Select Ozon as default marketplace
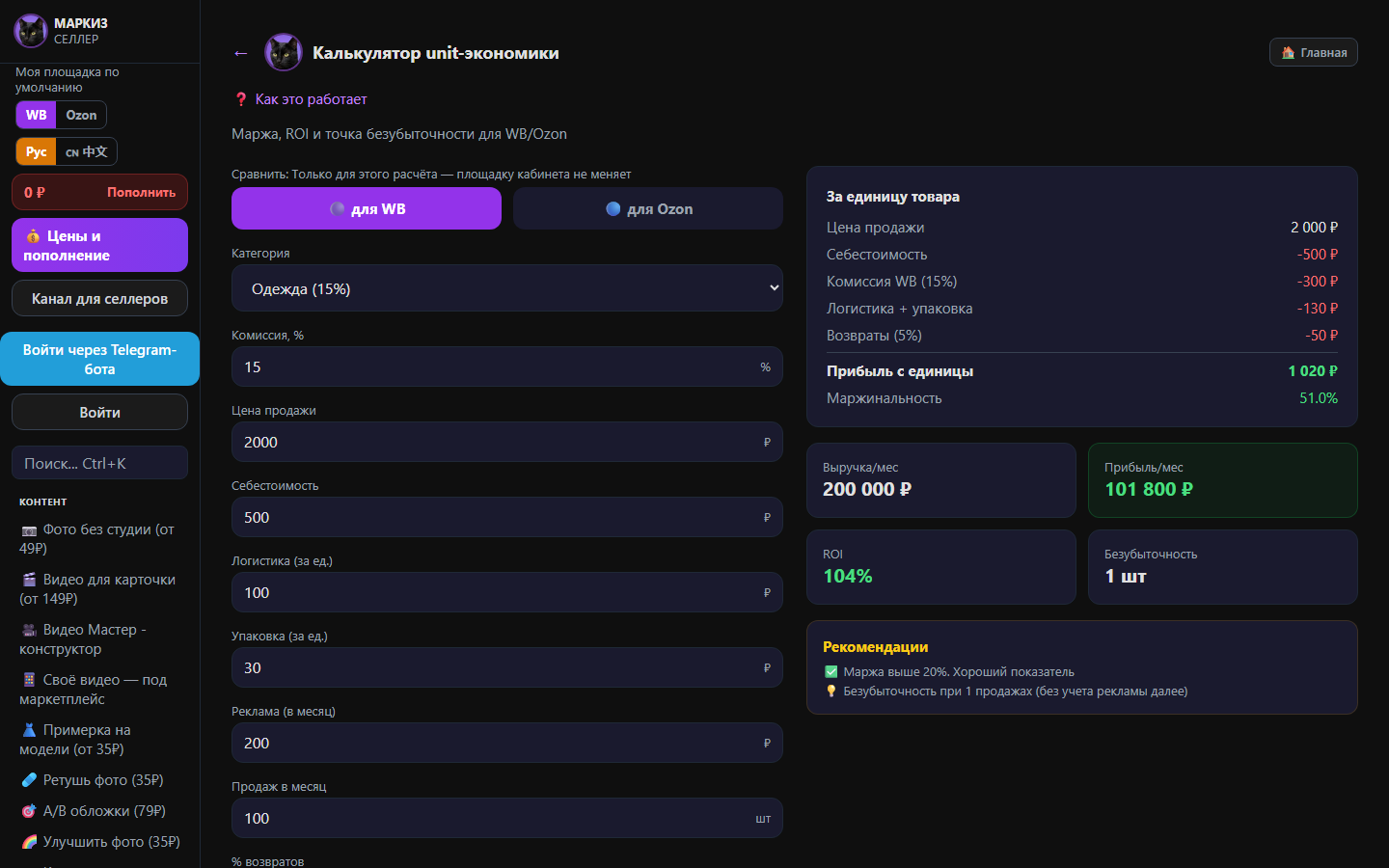Viewport: 1389px width, 868px height. (x=81, y=115)
